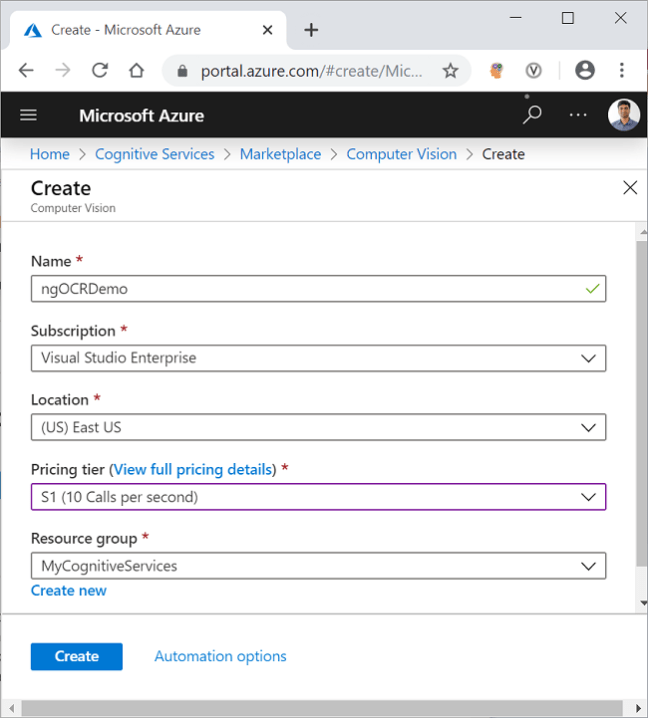Expand the Pricing tier dropdown
This screenshot has height=718, width=648.
pyautogui.click(x=318, y=497)
